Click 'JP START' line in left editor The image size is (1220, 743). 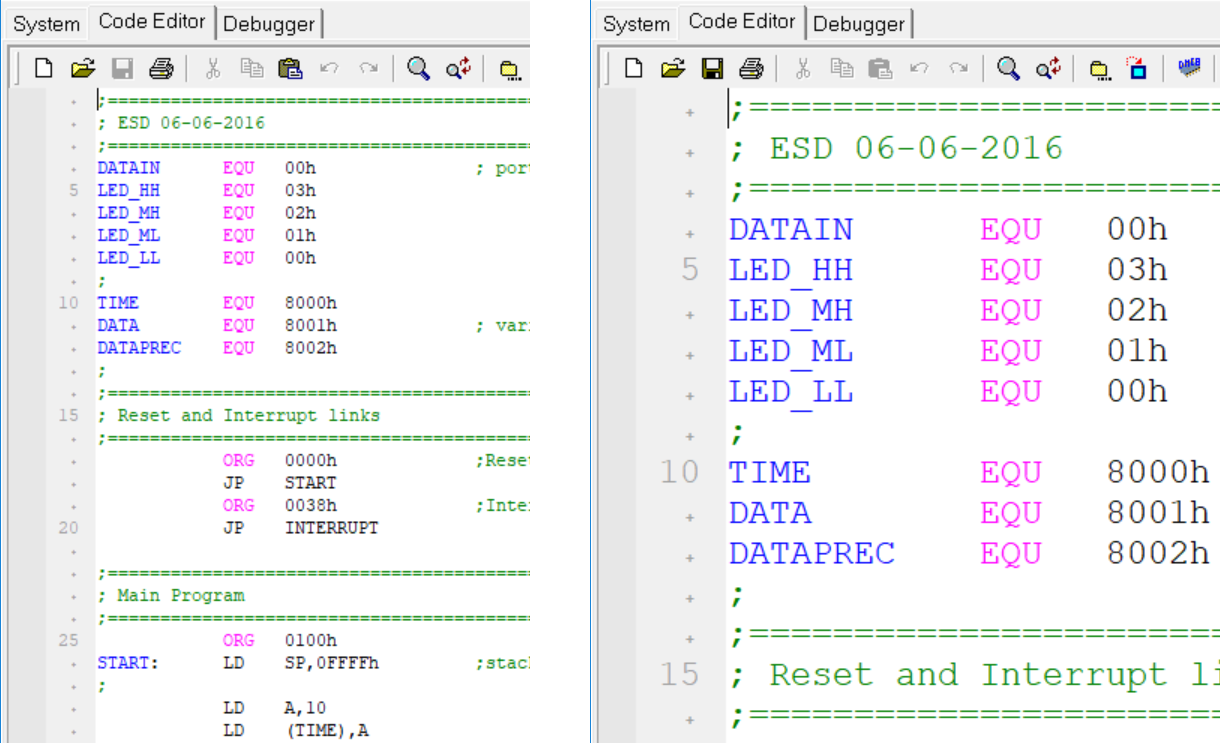280,483
